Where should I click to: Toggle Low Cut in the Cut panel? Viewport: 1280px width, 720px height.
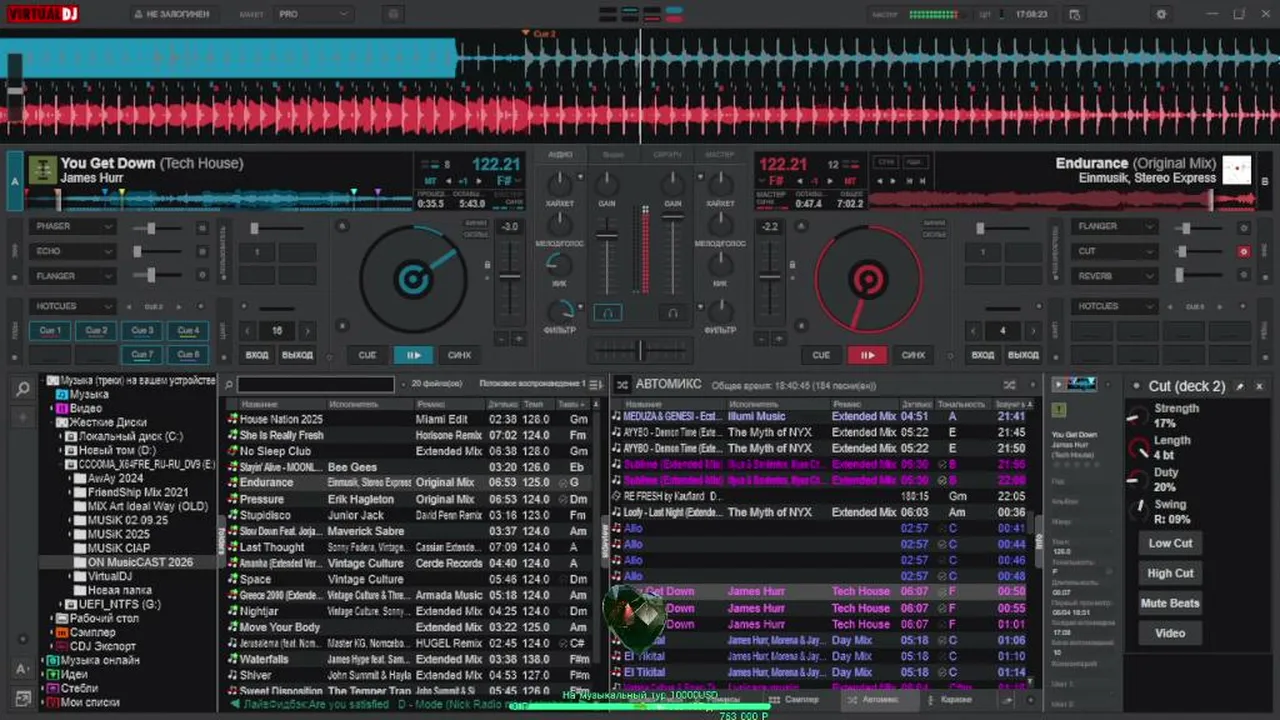pyautogui.click(x=1170, y=544)
